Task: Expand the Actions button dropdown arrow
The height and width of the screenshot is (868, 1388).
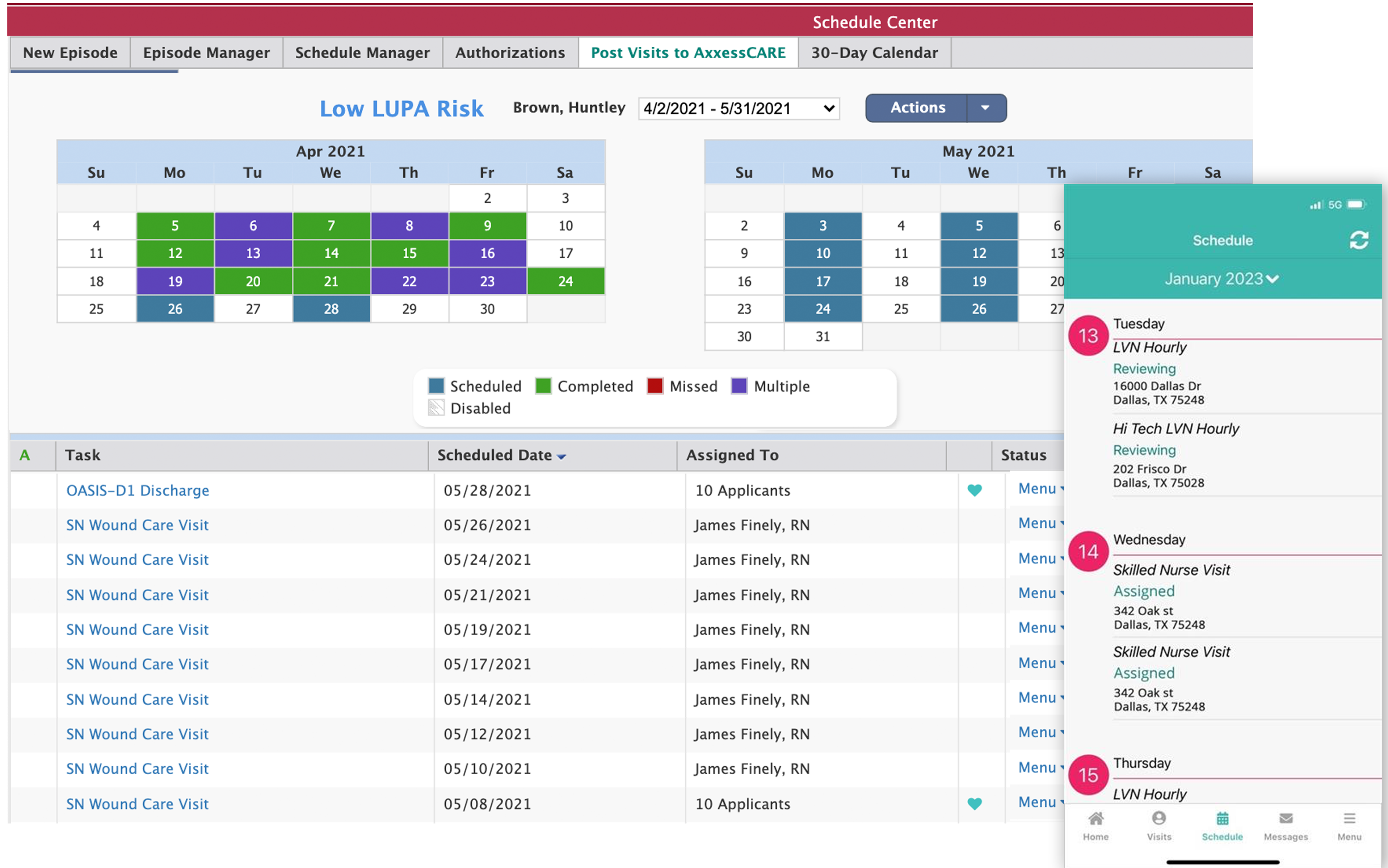Action: 985,108
